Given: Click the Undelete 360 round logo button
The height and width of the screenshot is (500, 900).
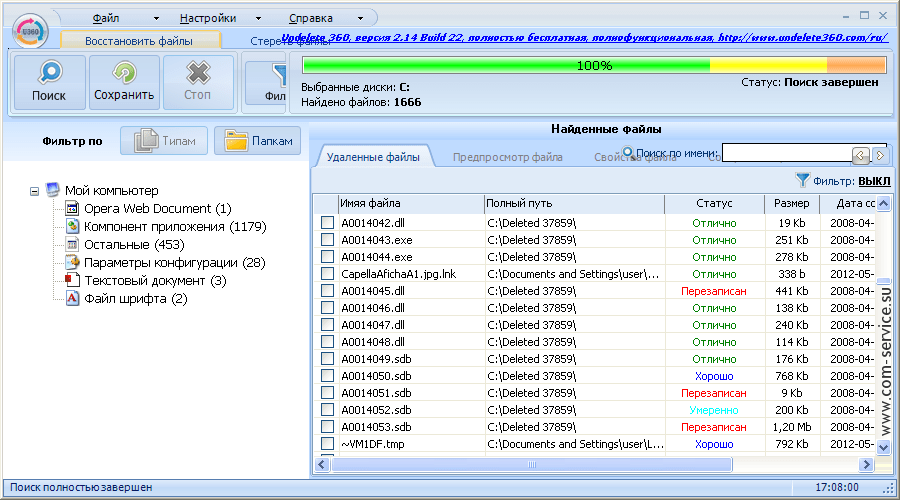Looking at the screenshot, I should pyautogui.click(x=30, y=32).
